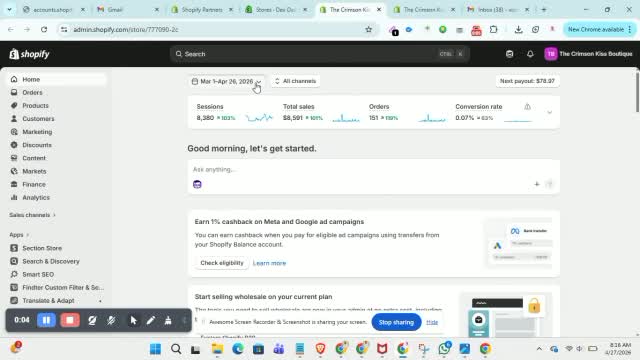This screenshot has height=360, width=640.
Task: Click the Shopify logo
Action: click(x=29, y=54)
